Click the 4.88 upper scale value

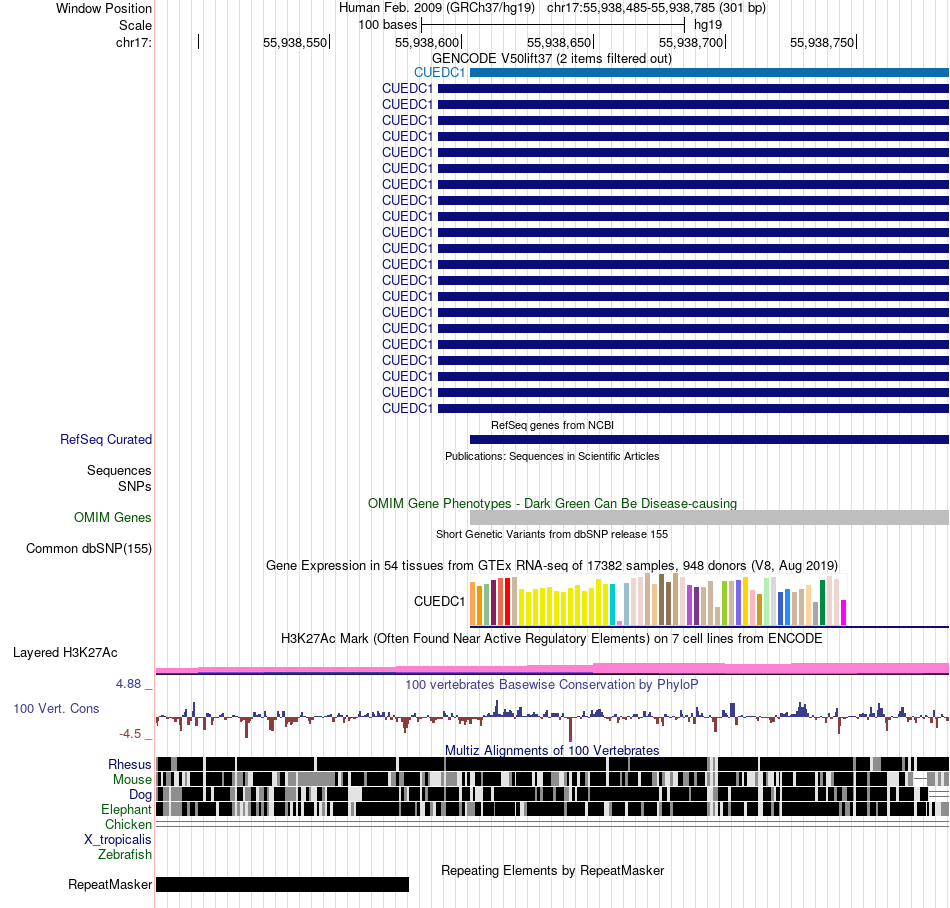(128, 684)
